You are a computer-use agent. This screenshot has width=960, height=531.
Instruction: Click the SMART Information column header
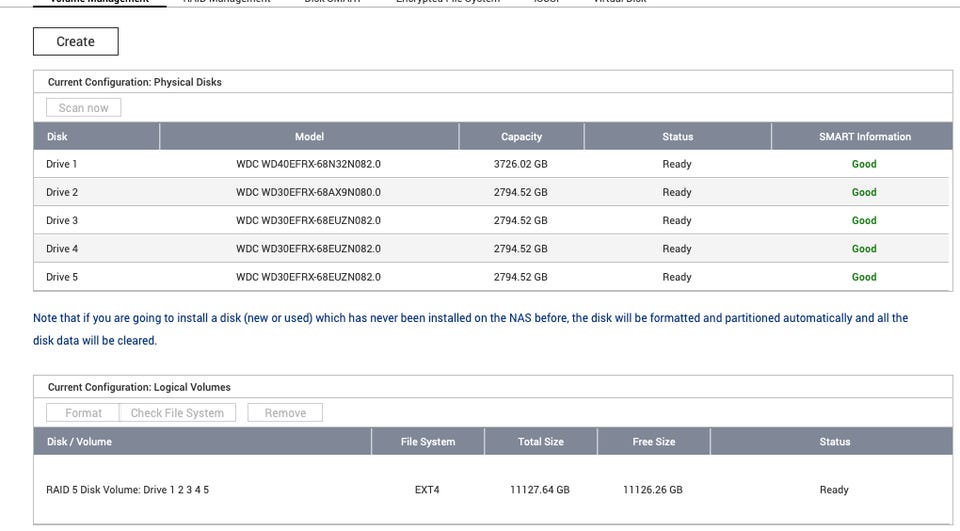[x=863, y=137]
